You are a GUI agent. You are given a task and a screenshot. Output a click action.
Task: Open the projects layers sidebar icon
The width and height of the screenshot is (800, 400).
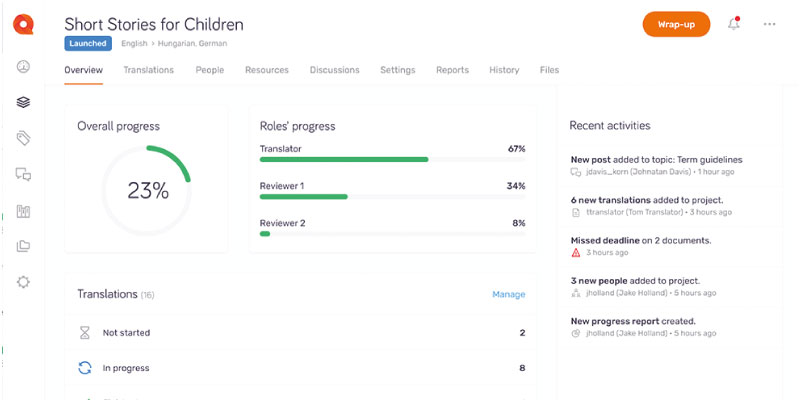(x=23, y=103)
